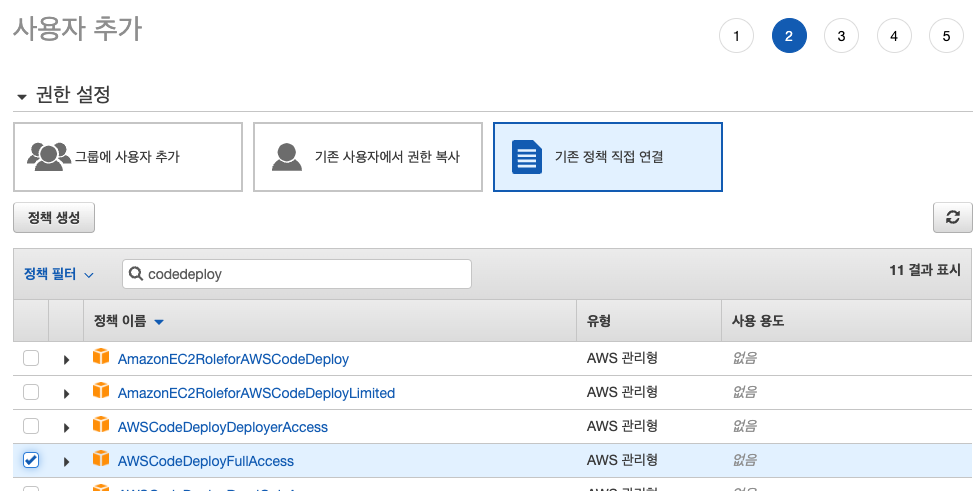Expand AmazonEC2RoleforAWSCodeDeploy policy details arrow
The height and width of the screenshot is (491, 980).
pyautogui.click(x=66, y=360)
